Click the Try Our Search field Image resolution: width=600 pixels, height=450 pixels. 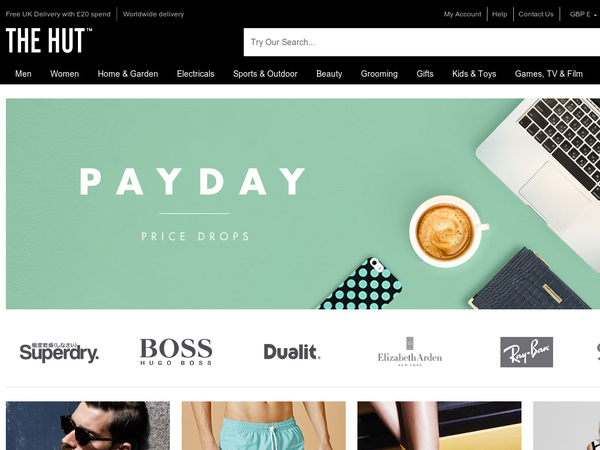coord(422,42)
